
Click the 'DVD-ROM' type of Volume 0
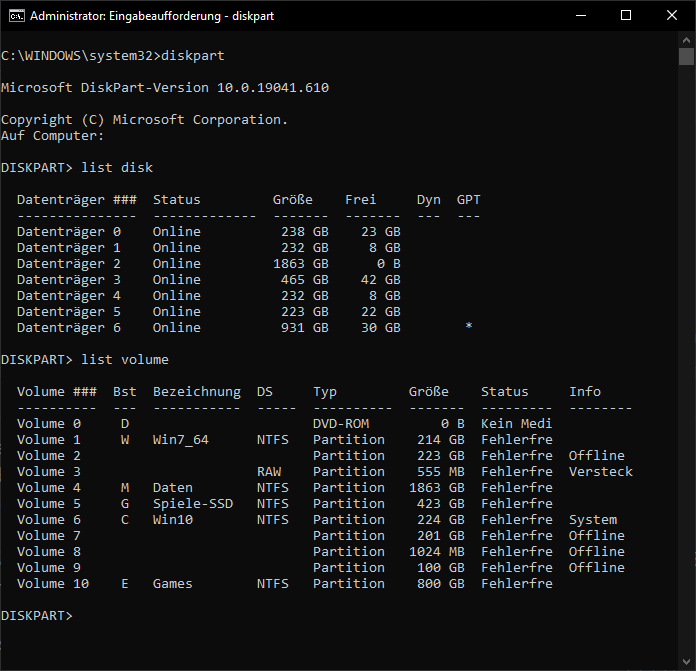pyautogui.click(x=341, y=423)
